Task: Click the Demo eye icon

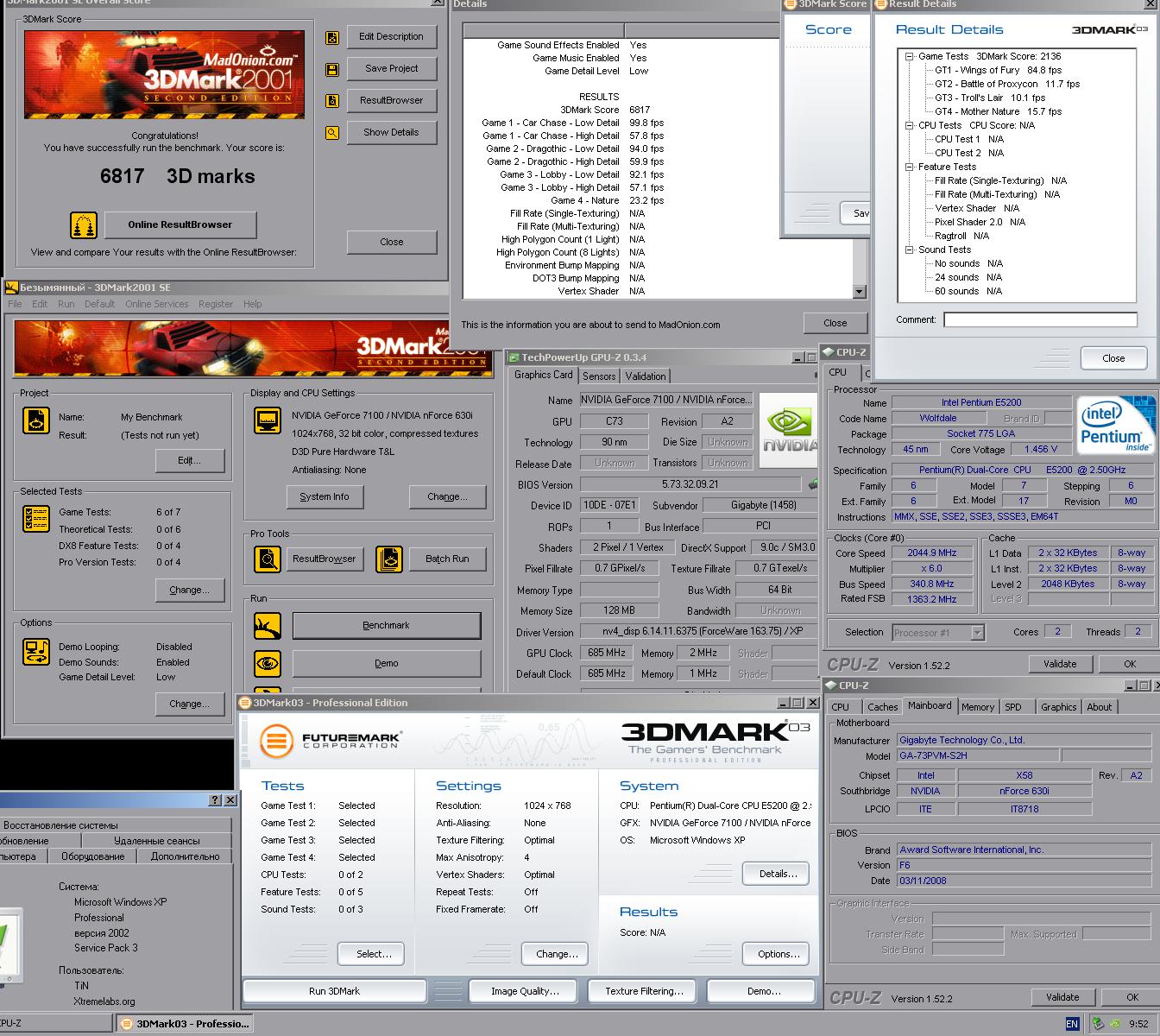Action: click(x=268, y=663)
